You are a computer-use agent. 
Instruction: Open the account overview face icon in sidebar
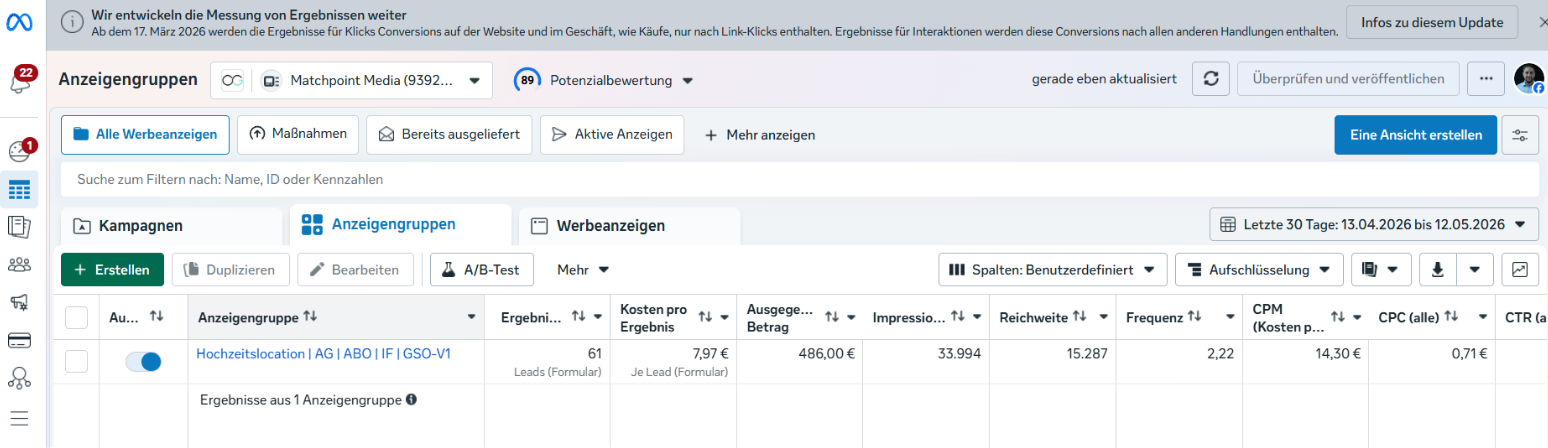21,151
